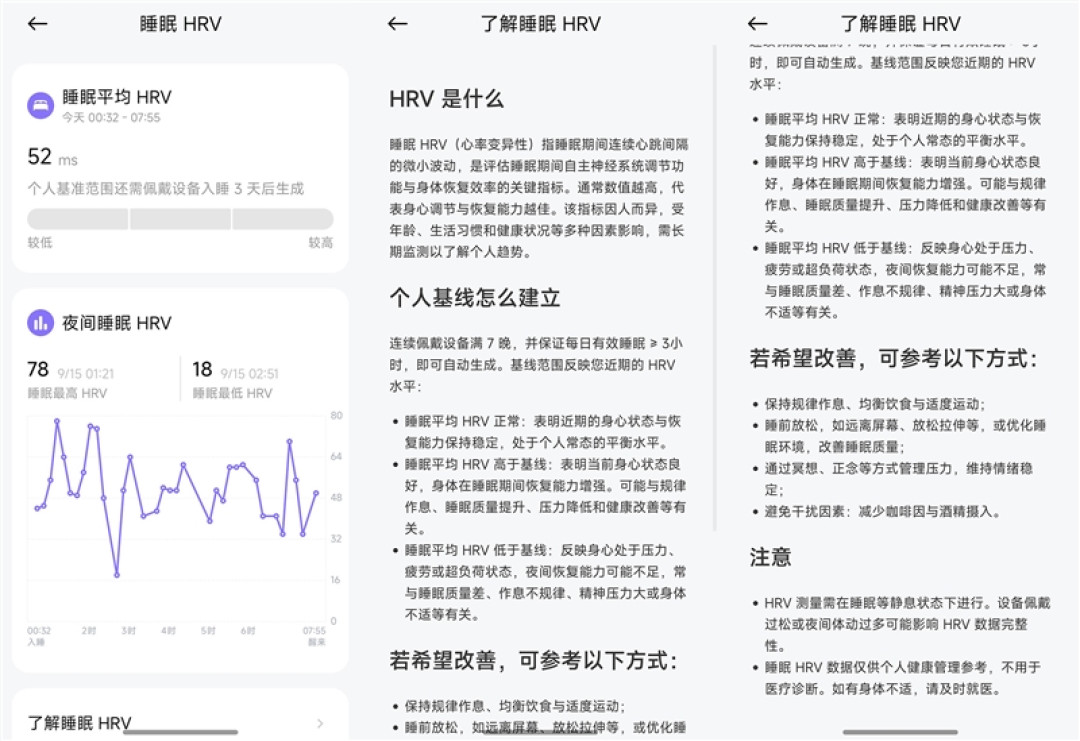Tap the 较低–较高 HRV range bar

coord(180,219)
